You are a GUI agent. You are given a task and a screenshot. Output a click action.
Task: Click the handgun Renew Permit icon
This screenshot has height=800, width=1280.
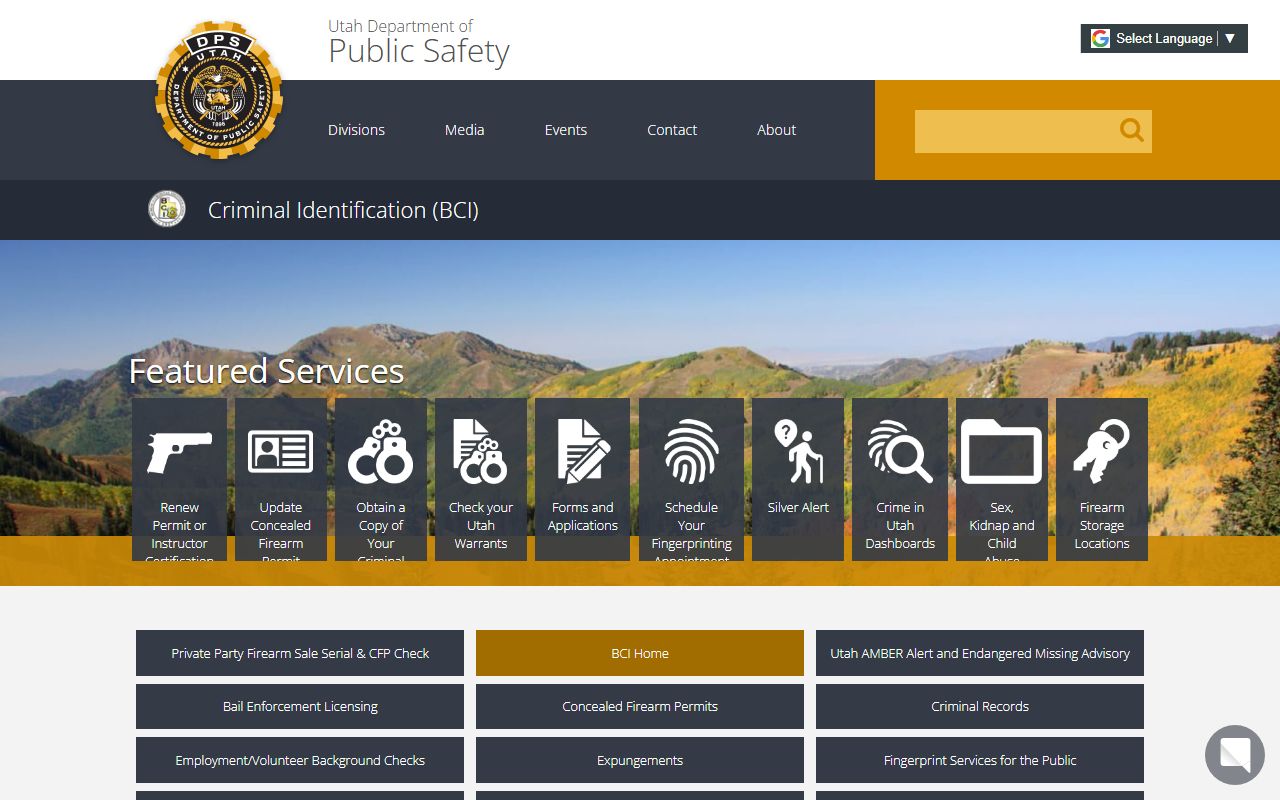[x=180, y=452]
